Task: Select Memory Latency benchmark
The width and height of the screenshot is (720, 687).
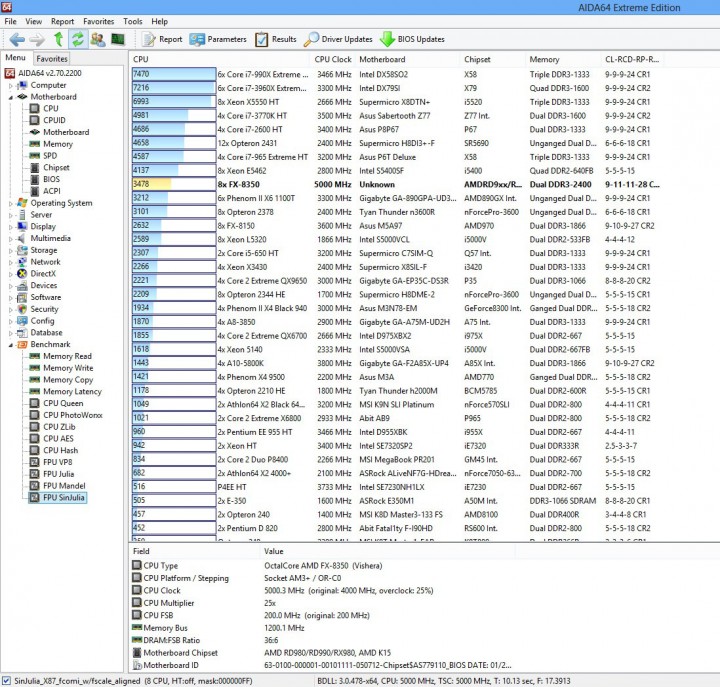Action: coord(66,392)
